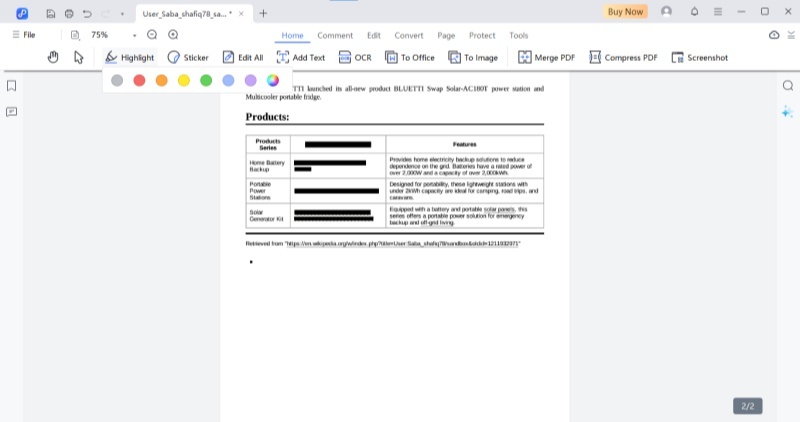Click the Products: heading text
This screenshot has width=800, height=422.
click(267, 117)
